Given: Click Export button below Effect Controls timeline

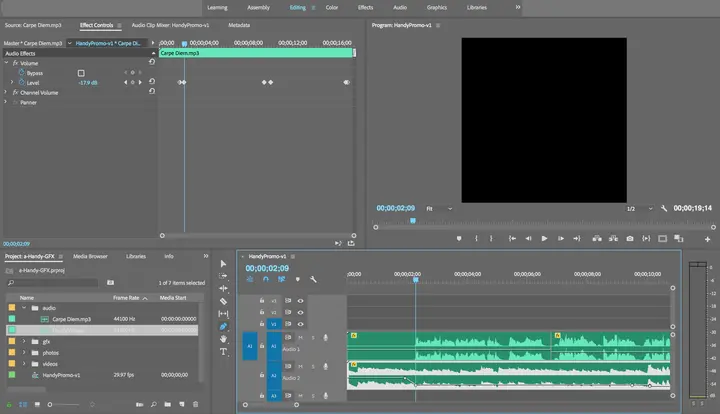Looking at the screenshot, I should [351, 243].
